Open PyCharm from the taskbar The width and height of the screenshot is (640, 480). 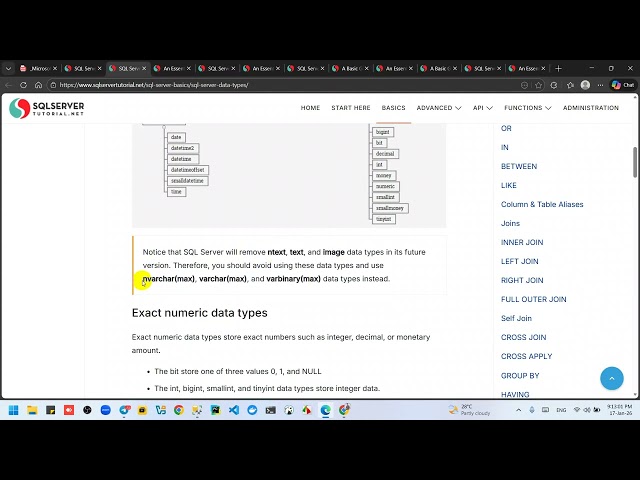click(x=216, y=410)
